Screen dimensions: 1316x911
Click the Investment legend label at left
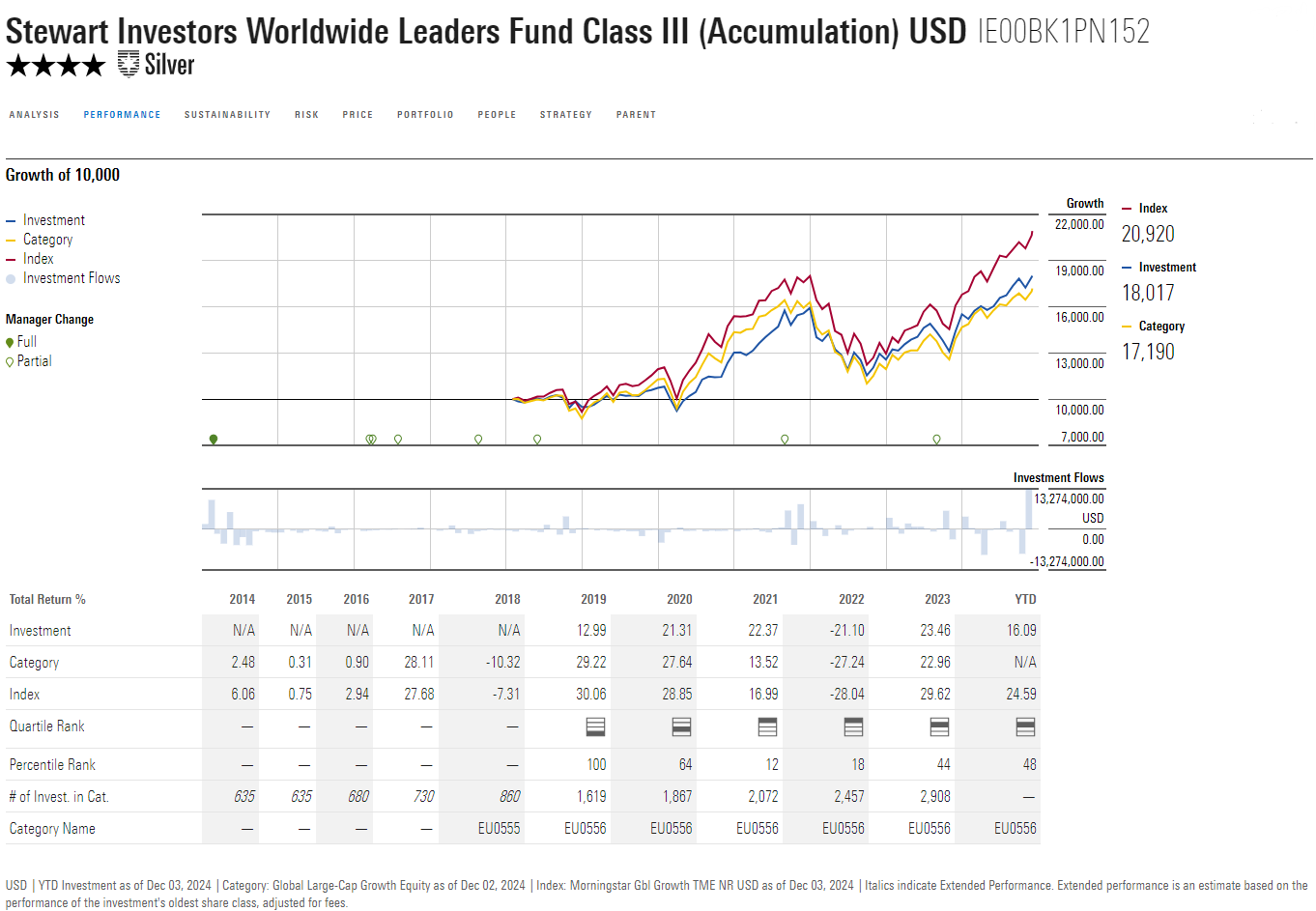tap(54, 220)
